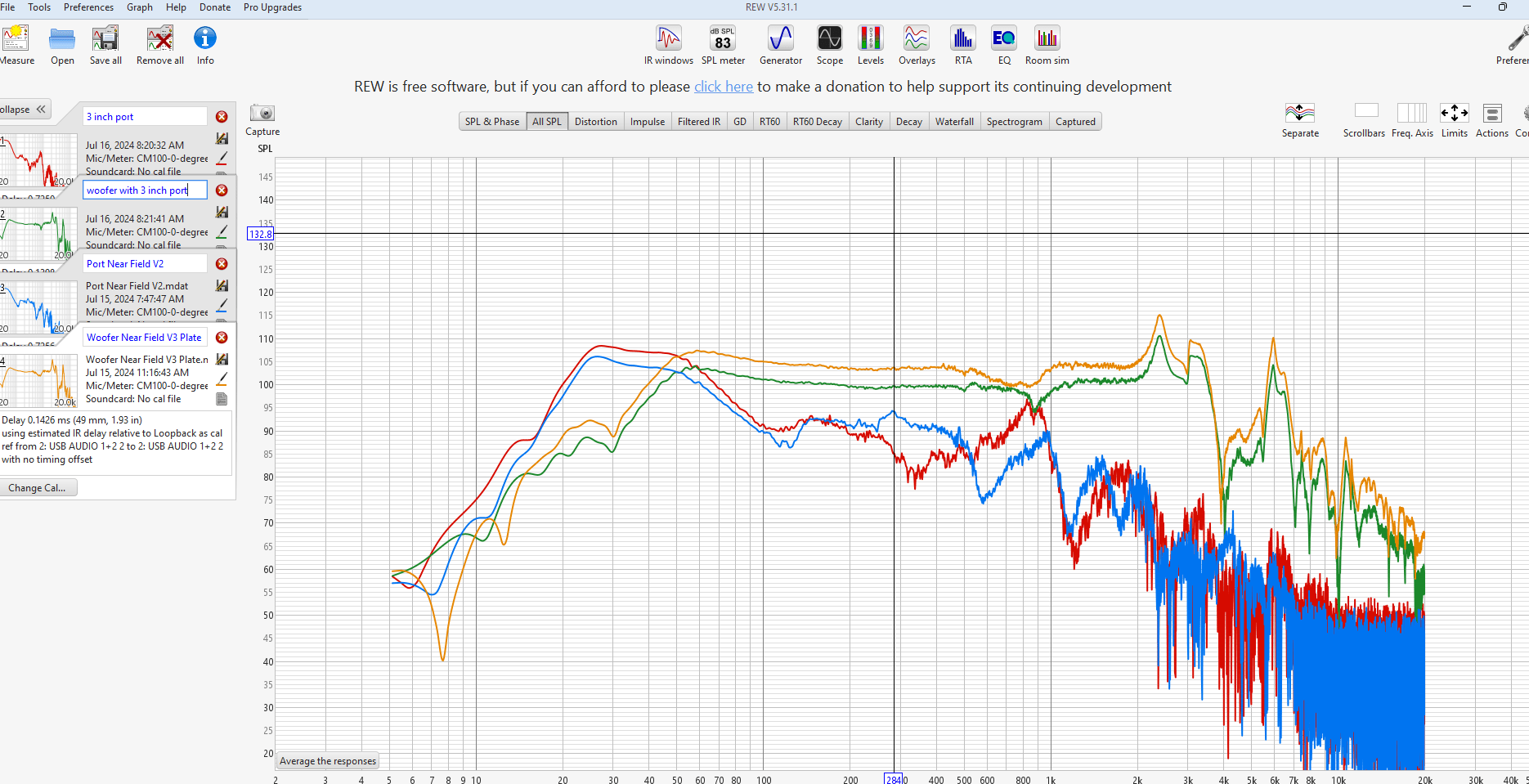
Task: Click Average the responses button
Action: [x=328, y=761]
